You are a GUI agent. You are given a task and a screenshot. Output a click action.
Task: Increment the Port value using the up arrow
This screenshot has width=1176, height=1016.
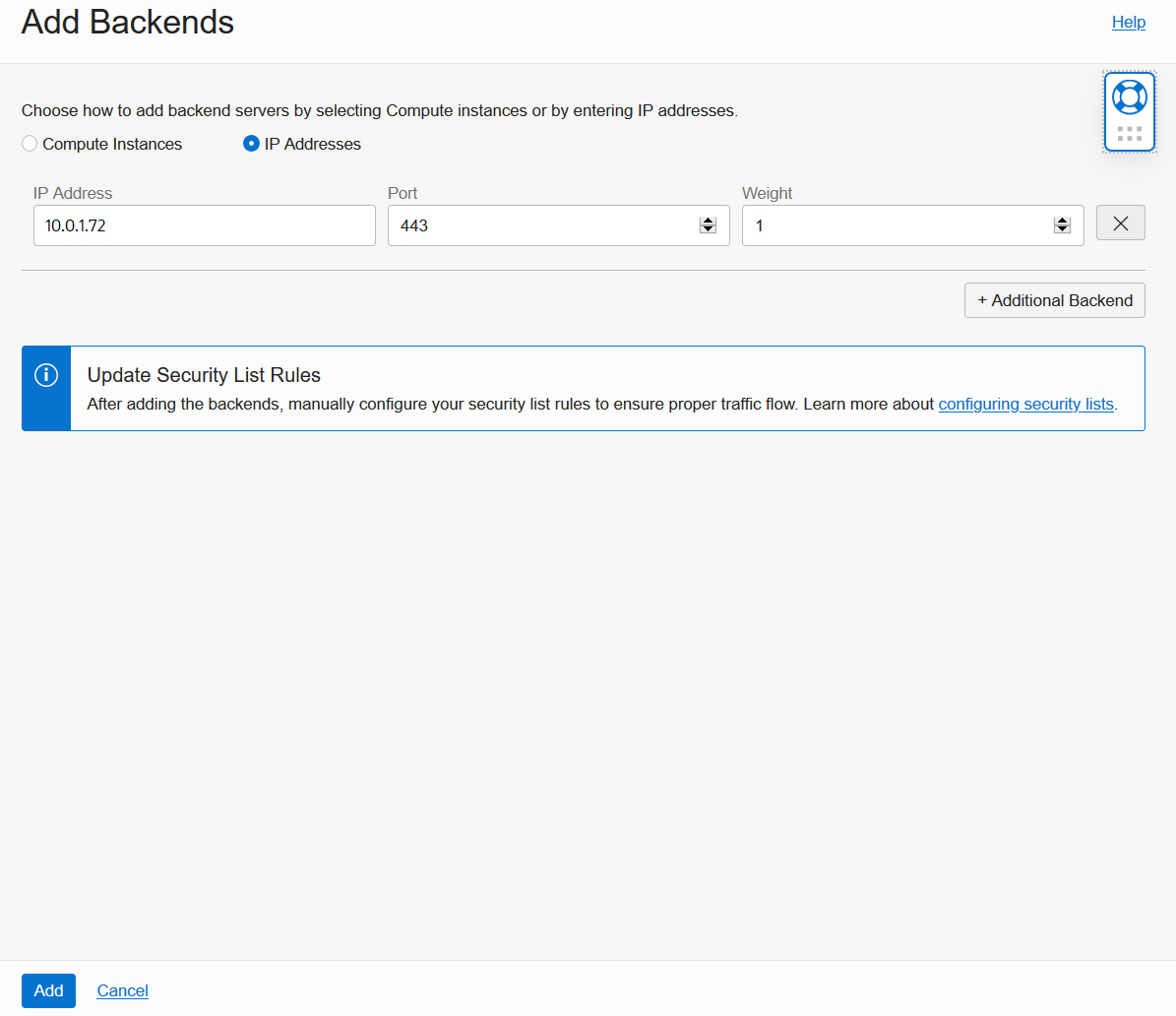pos(708,220)
